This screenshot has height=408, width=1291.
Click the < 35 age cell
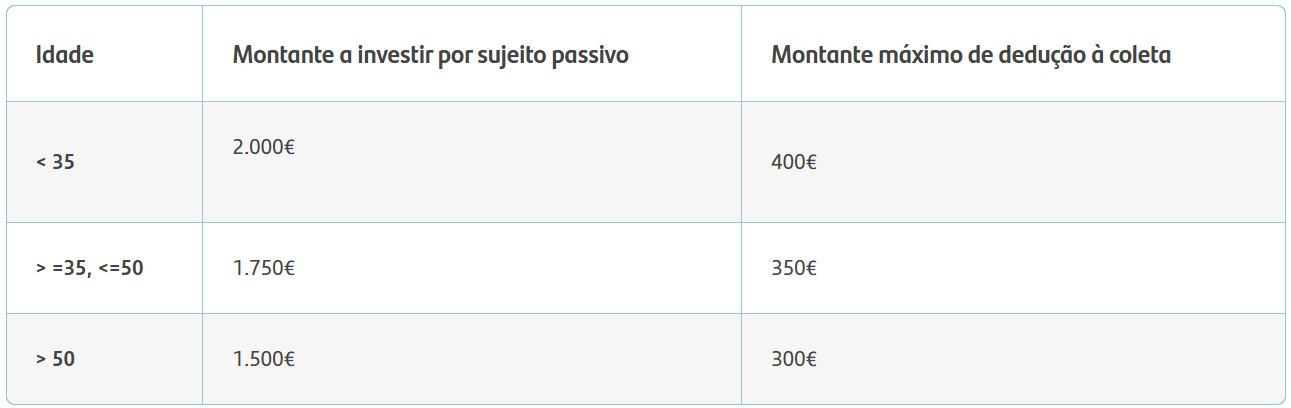point(55,162)
